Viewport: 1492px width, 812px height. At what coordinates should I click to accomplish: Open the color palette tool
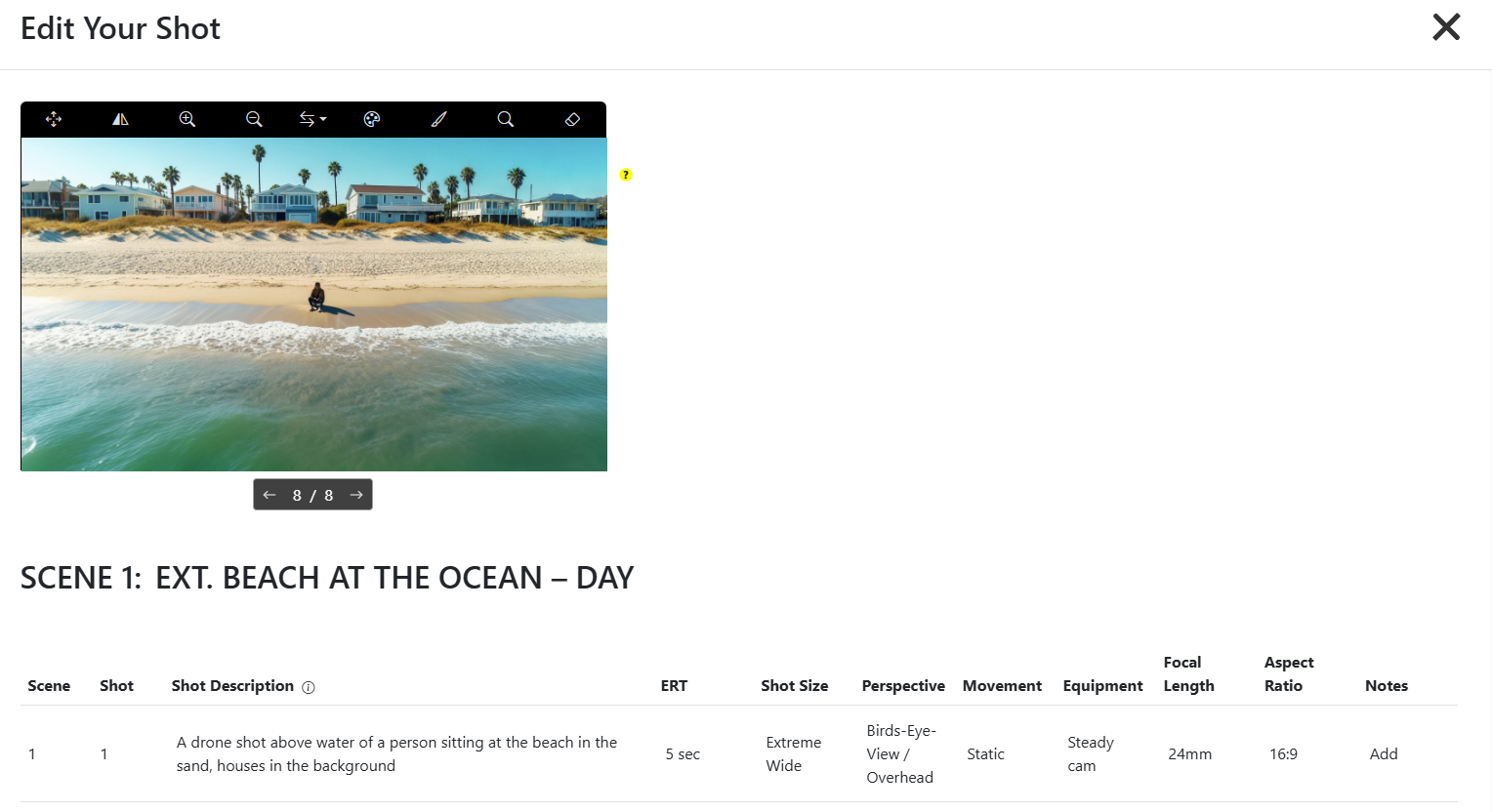(371, 119)
